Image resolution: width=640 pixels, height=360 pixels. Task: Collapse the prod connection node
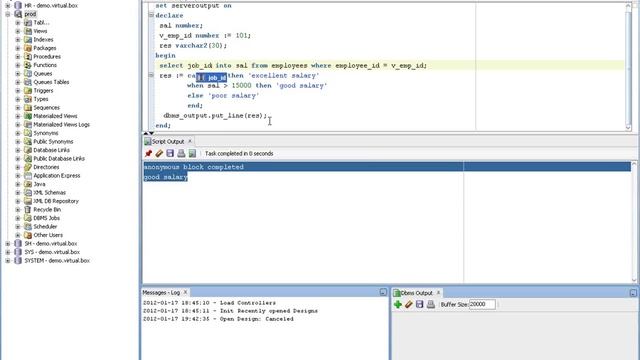(8, 14)
